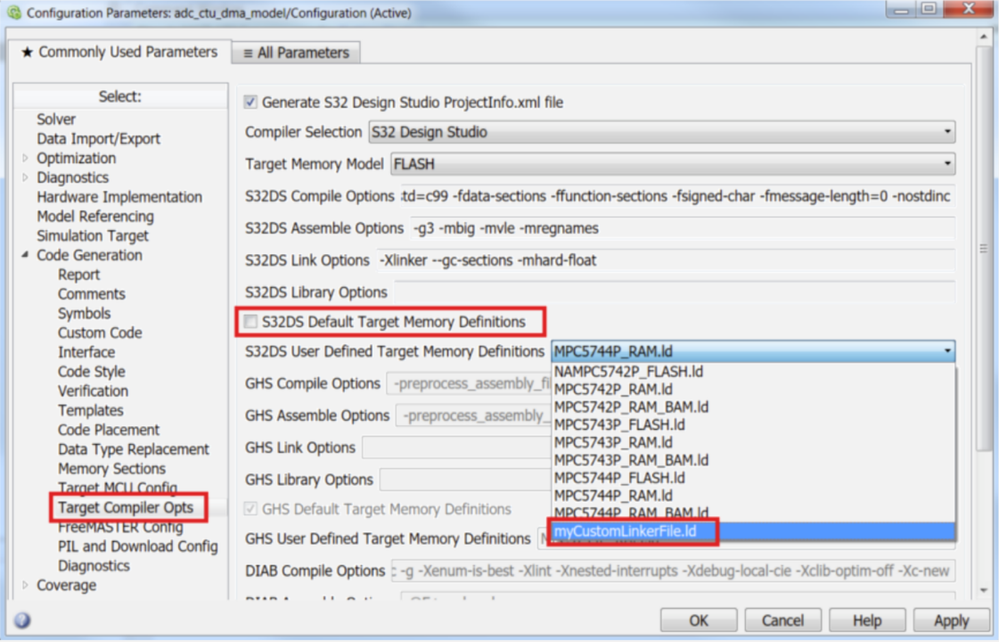This screenshot has height=642, width=999.
Task: Open Model Referencing settings
Action: tap(95, 217)
